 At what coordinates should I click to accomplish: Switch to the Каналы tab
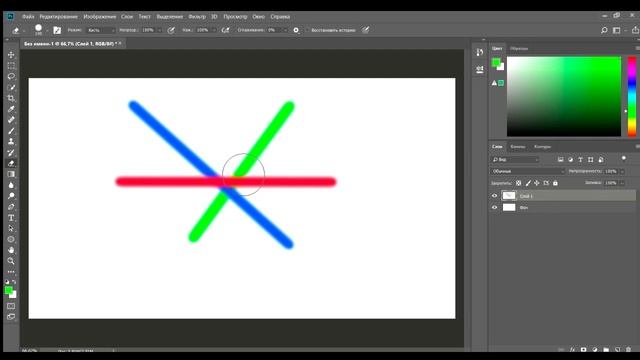pyautogui.click(x=518, y=147)
